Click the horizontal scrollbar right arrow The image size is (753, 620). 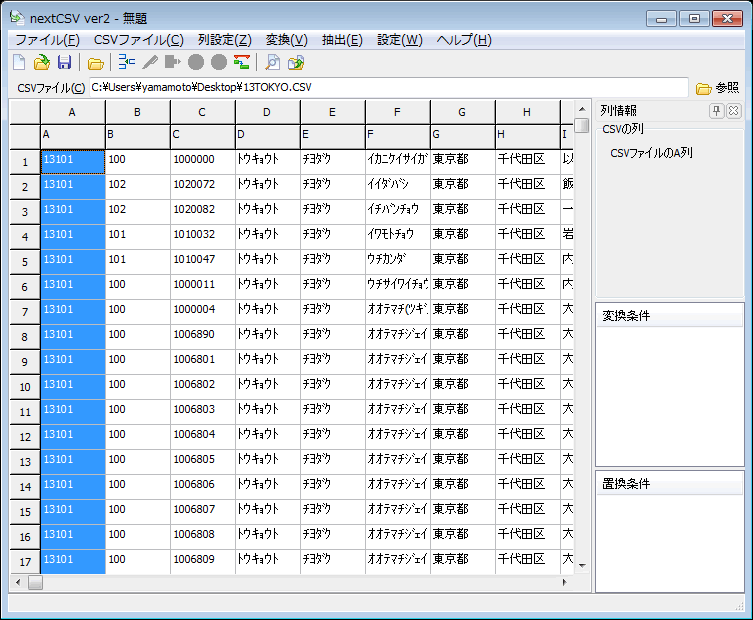point(567,582)
